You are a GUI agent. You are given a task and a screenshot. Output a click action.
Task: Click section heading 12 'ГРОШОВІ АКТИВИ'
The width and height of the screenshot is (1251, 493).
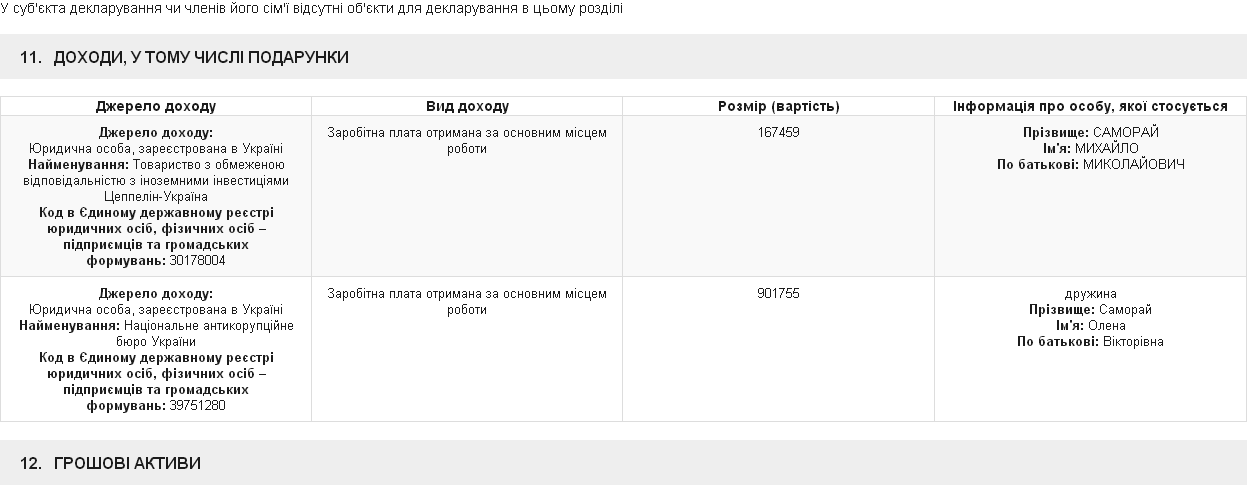(x=111, y=464)
